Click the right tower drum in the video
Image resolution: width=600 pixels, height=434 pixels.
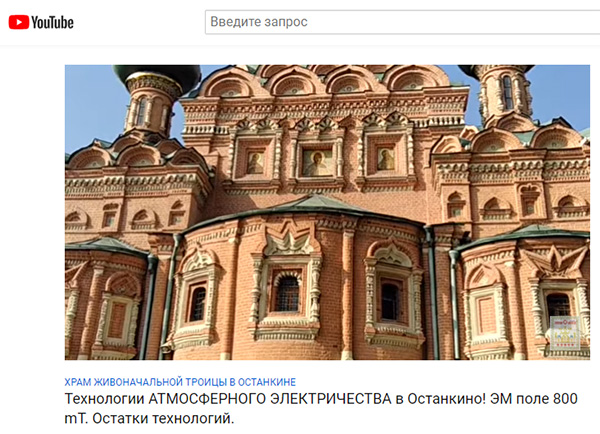coord(505,93)
